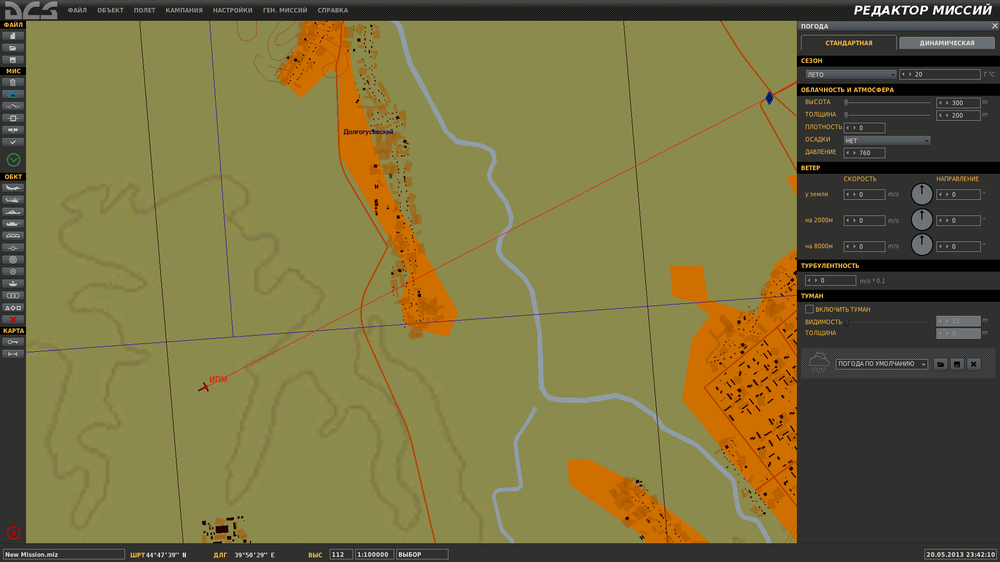Select the airplane group tool
The width and height of the screenshot is (1000, 562).
pyautogui.click(x=13, y=188)
